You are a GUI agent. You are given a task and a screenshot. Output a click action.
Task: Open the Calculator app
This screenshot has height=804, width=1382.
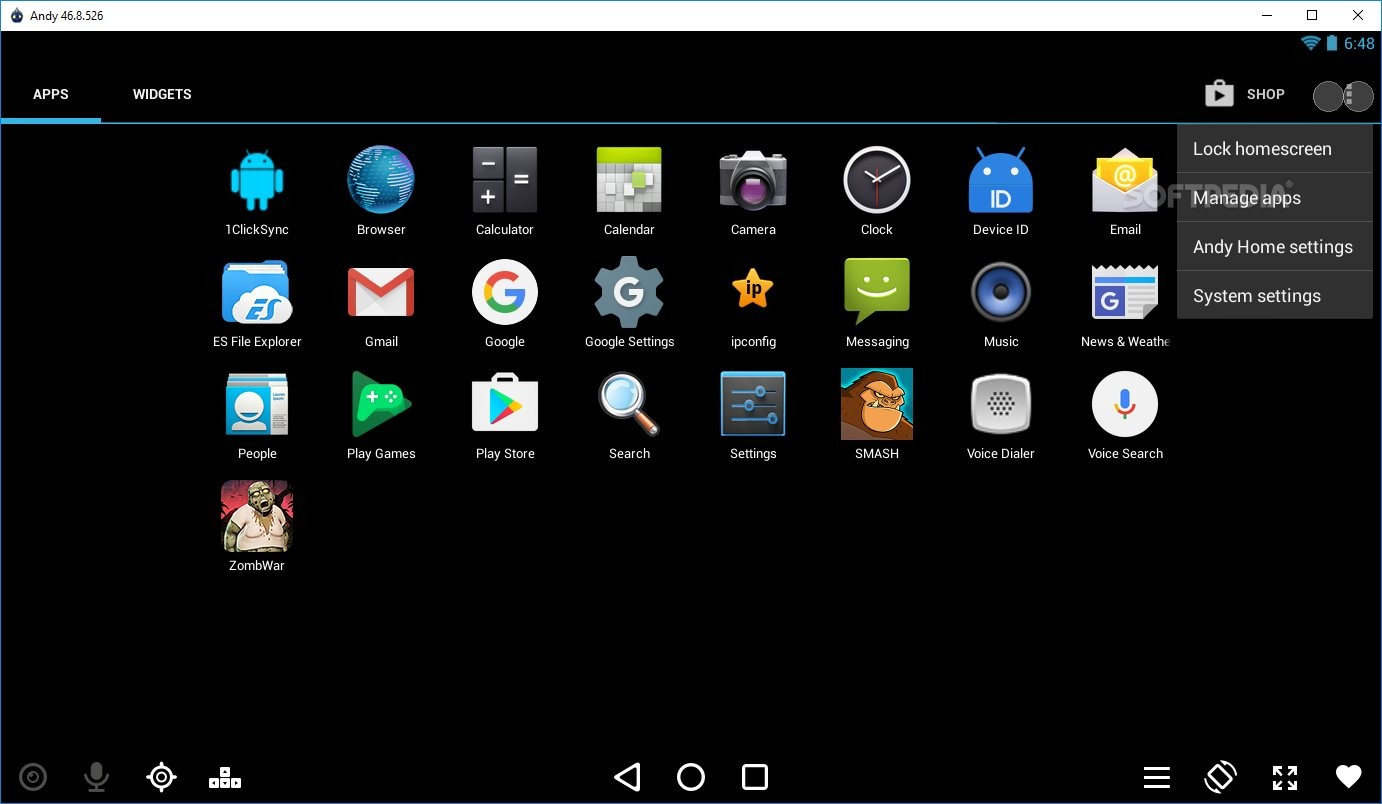click(505, 191)
